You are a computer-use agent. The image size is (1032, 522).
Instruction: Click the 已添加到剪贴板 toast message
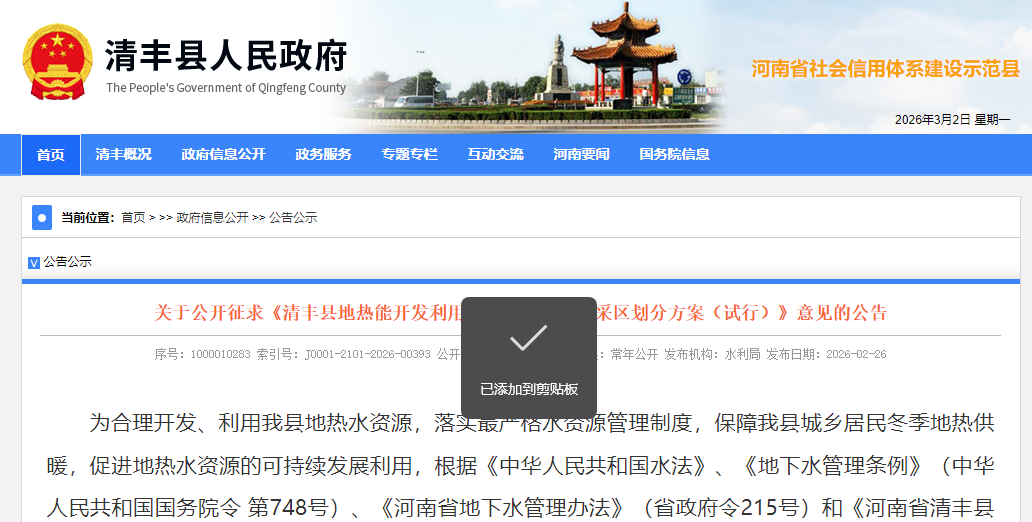(x=528, y=389)
